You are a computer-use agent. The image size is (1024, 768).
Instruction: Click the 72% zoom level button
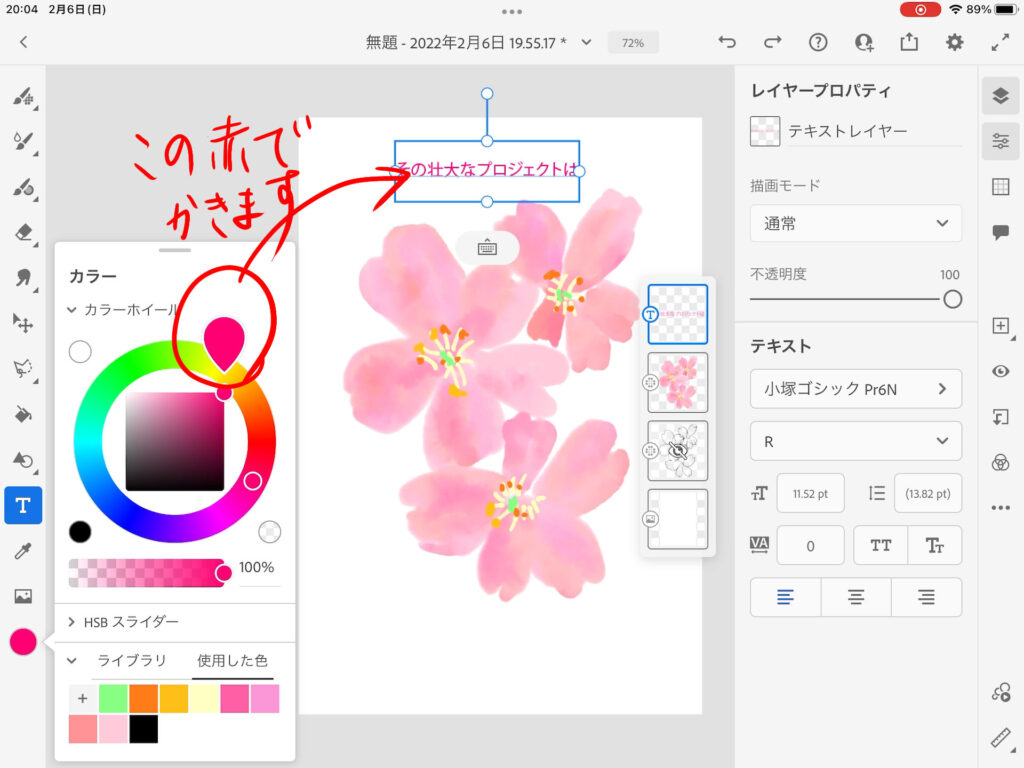click(632, 43)
